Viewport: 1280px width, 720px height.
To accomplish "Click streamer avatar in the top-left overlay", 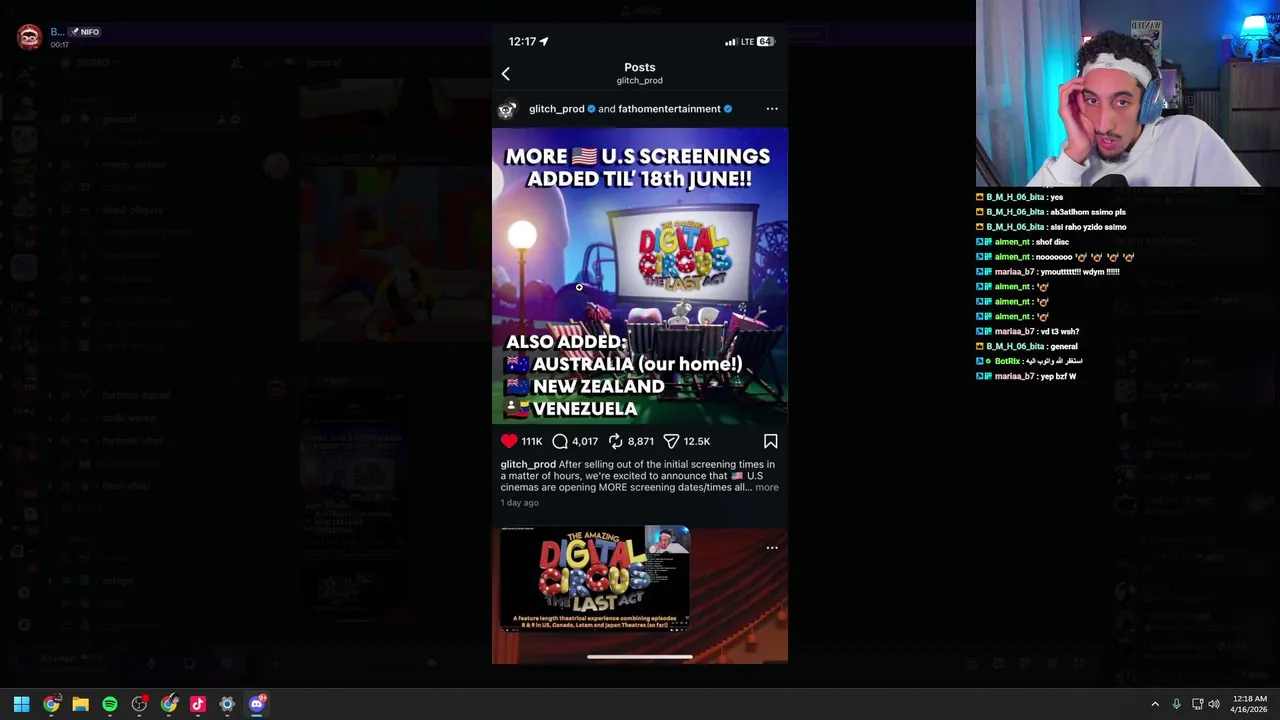I will 29,37.
